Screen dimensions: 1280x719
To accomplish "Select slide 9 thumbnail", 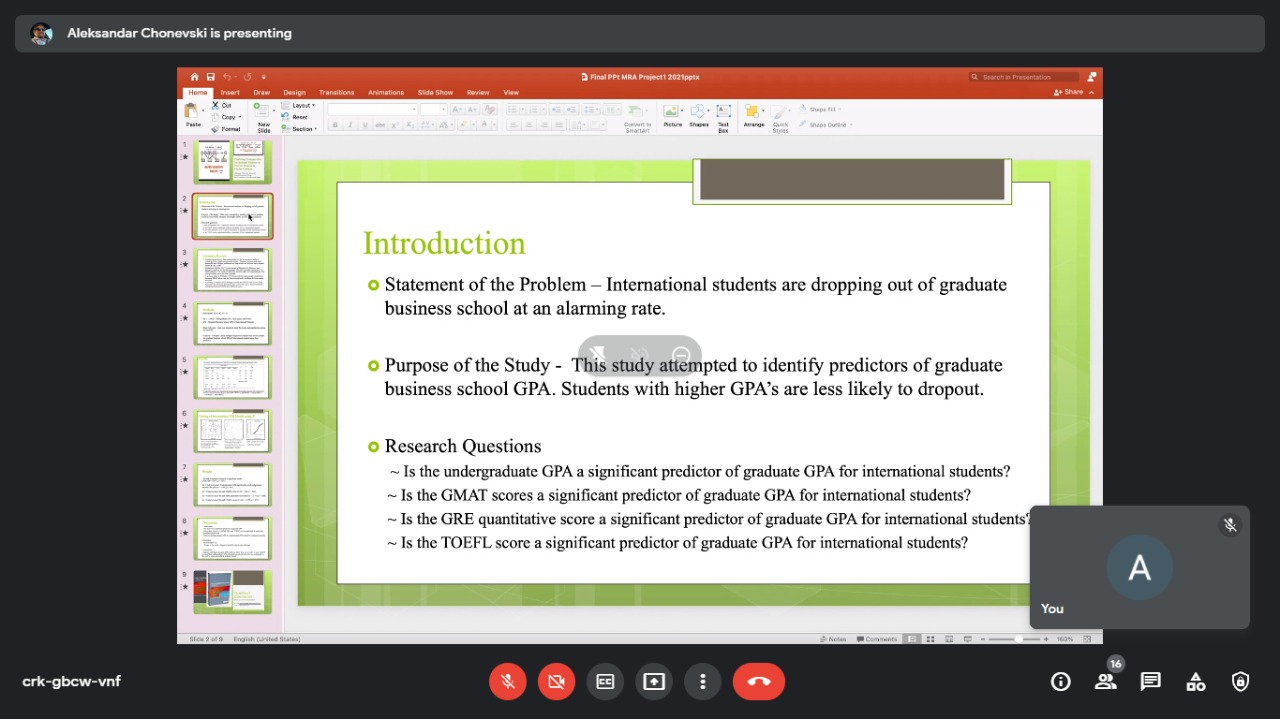I will pyautogui.click(x=232, y=592).
